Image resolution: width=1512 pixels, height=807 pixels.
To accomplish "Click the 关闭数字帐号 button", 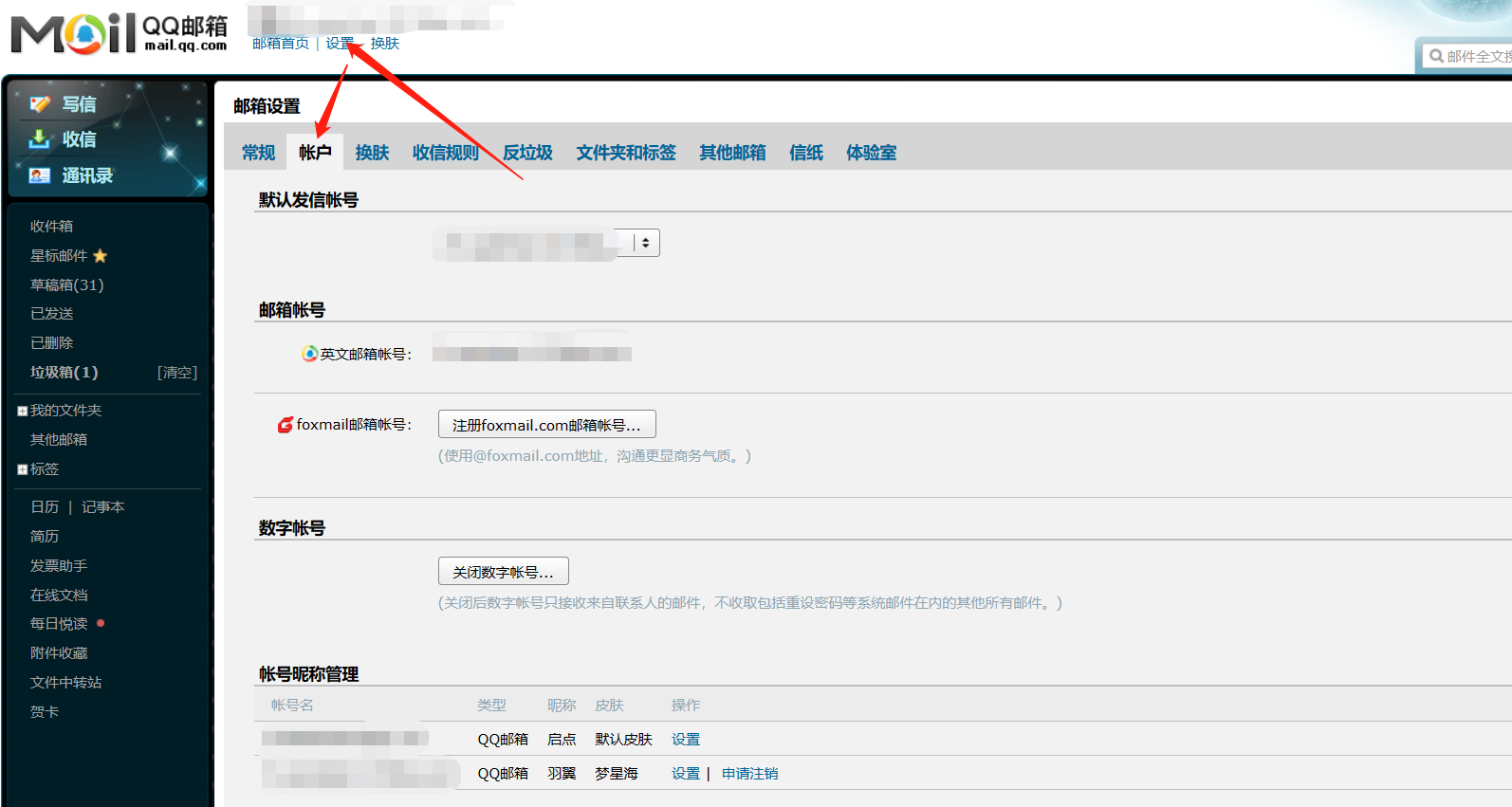I will coord(504,572).
